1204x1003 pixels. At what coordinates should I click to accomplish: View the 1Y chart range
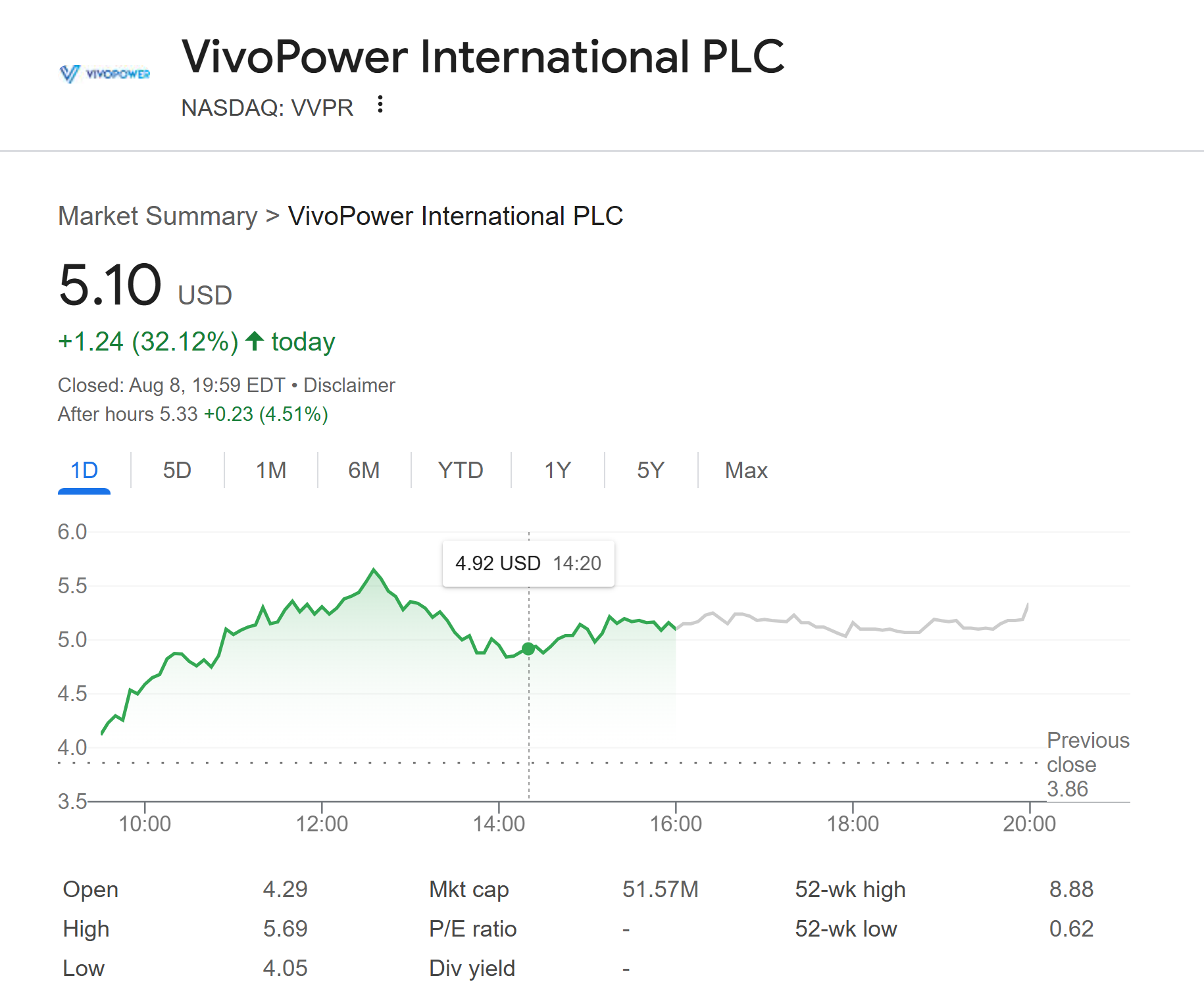click(x=557, y=470)
